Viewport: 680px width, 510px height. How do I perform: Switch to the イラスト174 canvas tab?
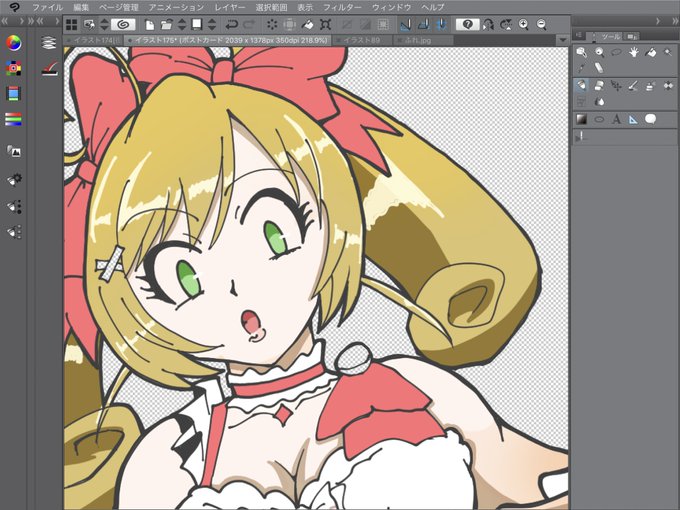coord(93,40)
